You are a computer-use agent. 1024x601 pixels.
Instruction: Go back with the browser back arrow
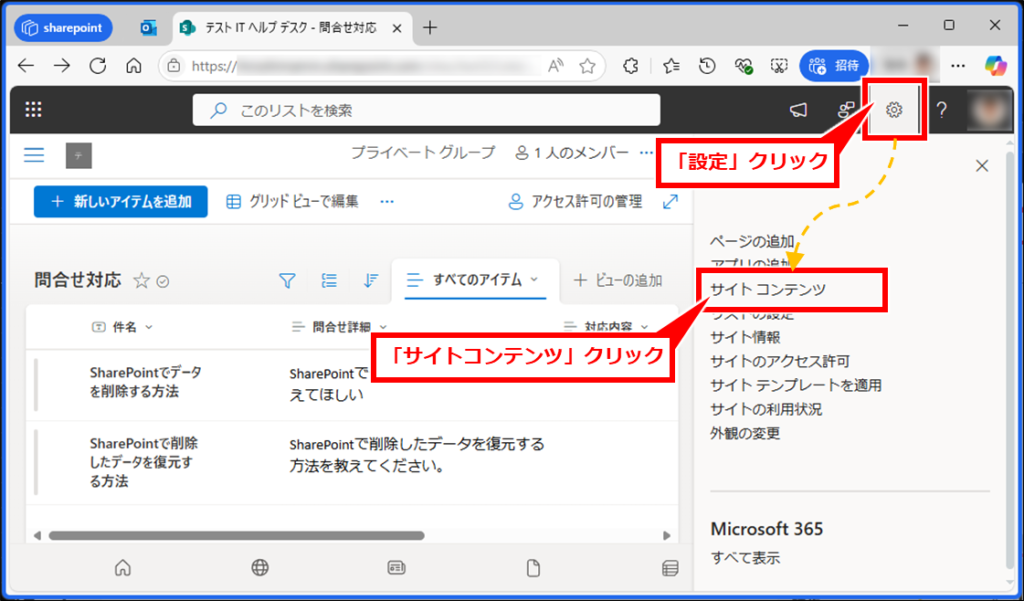pos(26,65)
